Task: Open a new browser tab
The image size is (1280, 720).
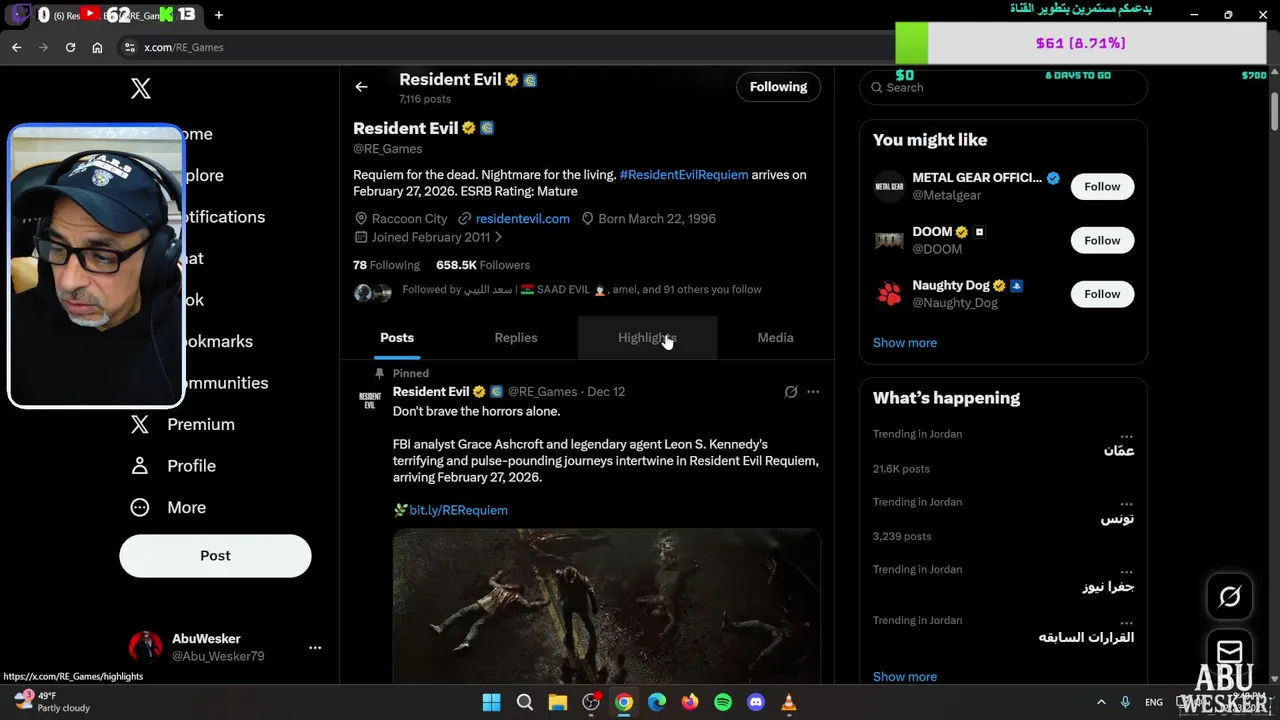Action: click(219, 15)
